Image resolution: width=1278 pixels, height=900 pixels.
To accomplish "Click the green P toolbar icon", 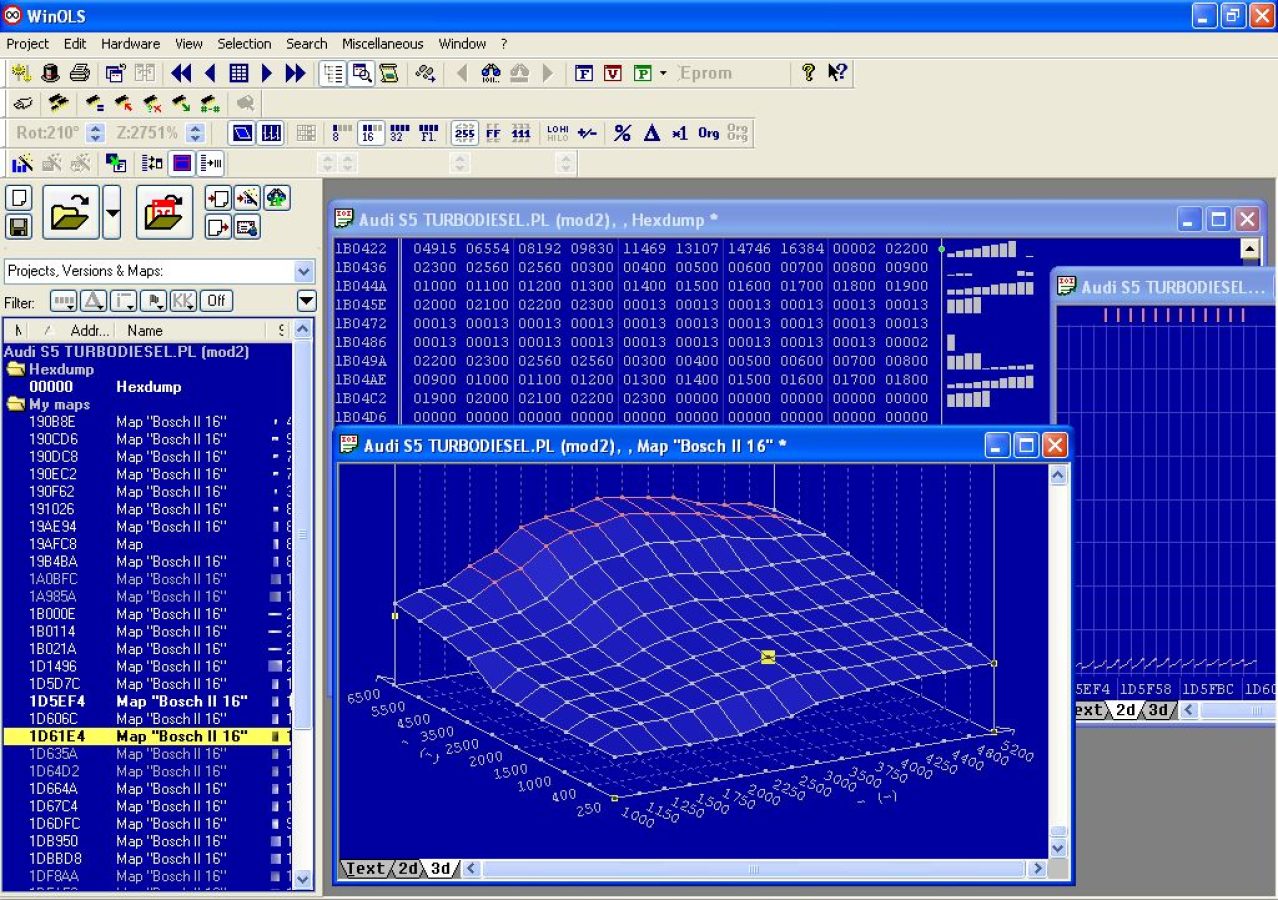I will coord(642,73).
